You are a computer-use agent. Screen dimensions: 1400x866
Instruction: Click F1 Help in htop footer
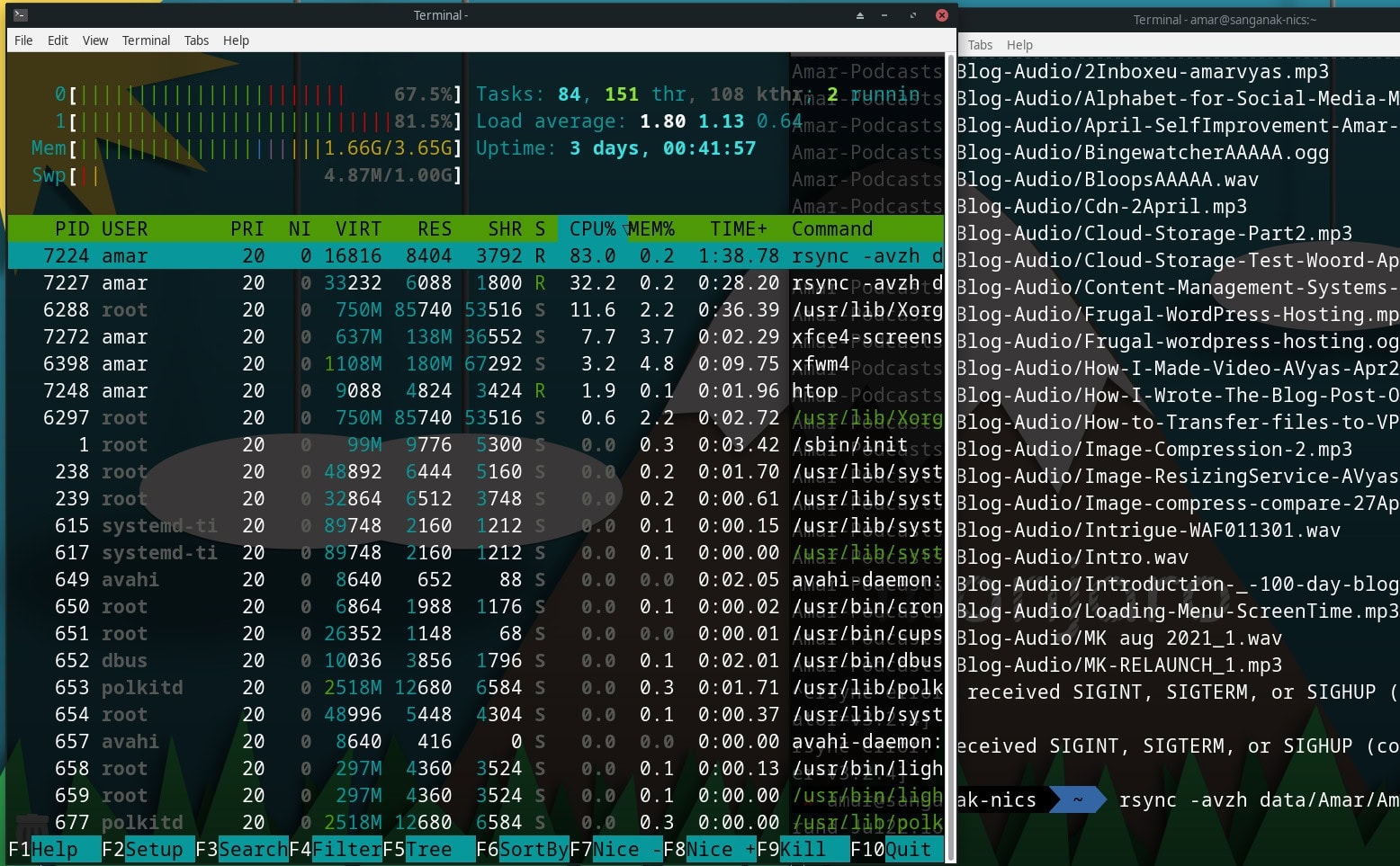pos(54,849)
